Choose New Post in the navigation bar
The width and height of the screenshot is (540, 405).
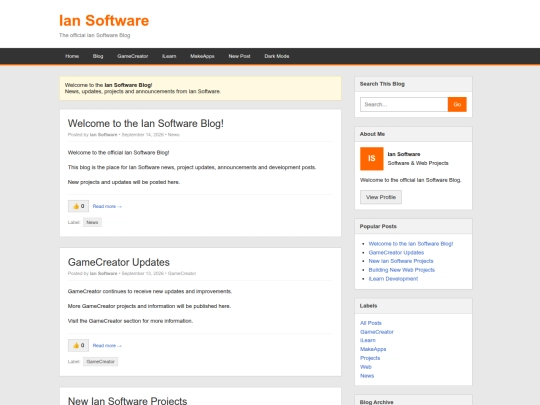pos(239,56)
